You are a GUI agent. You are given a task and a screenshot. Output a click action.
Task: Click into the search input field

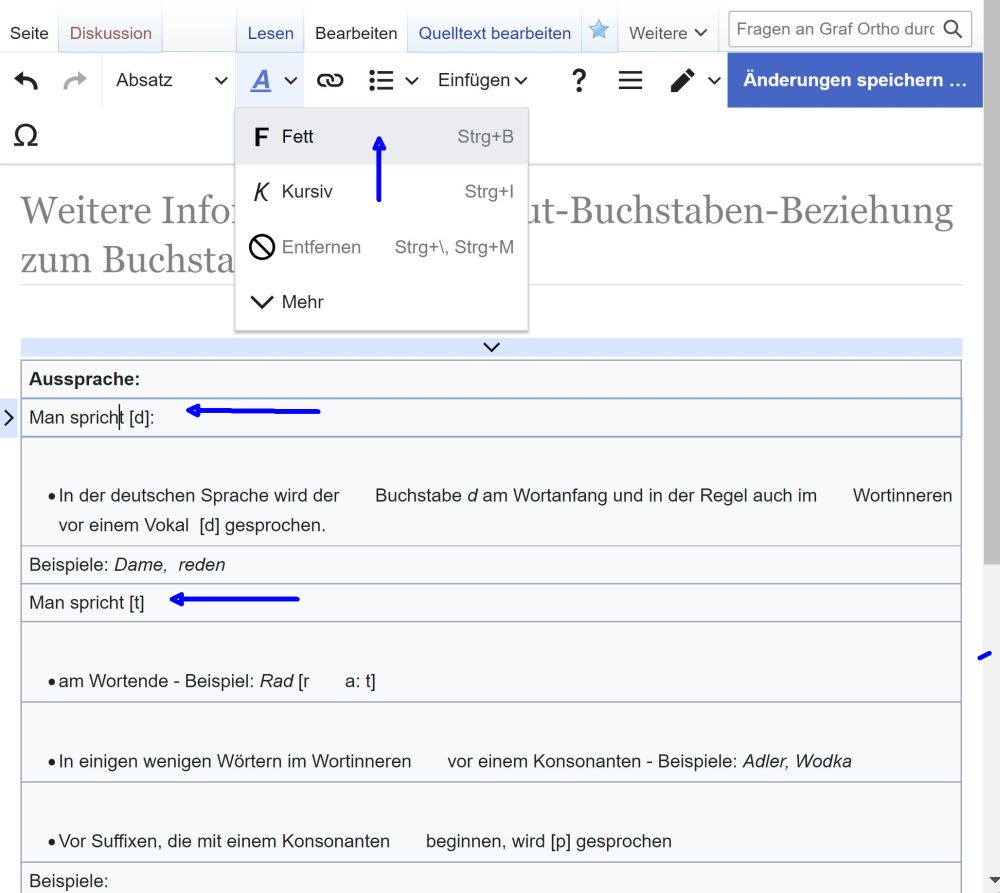(x=834, y=29)
